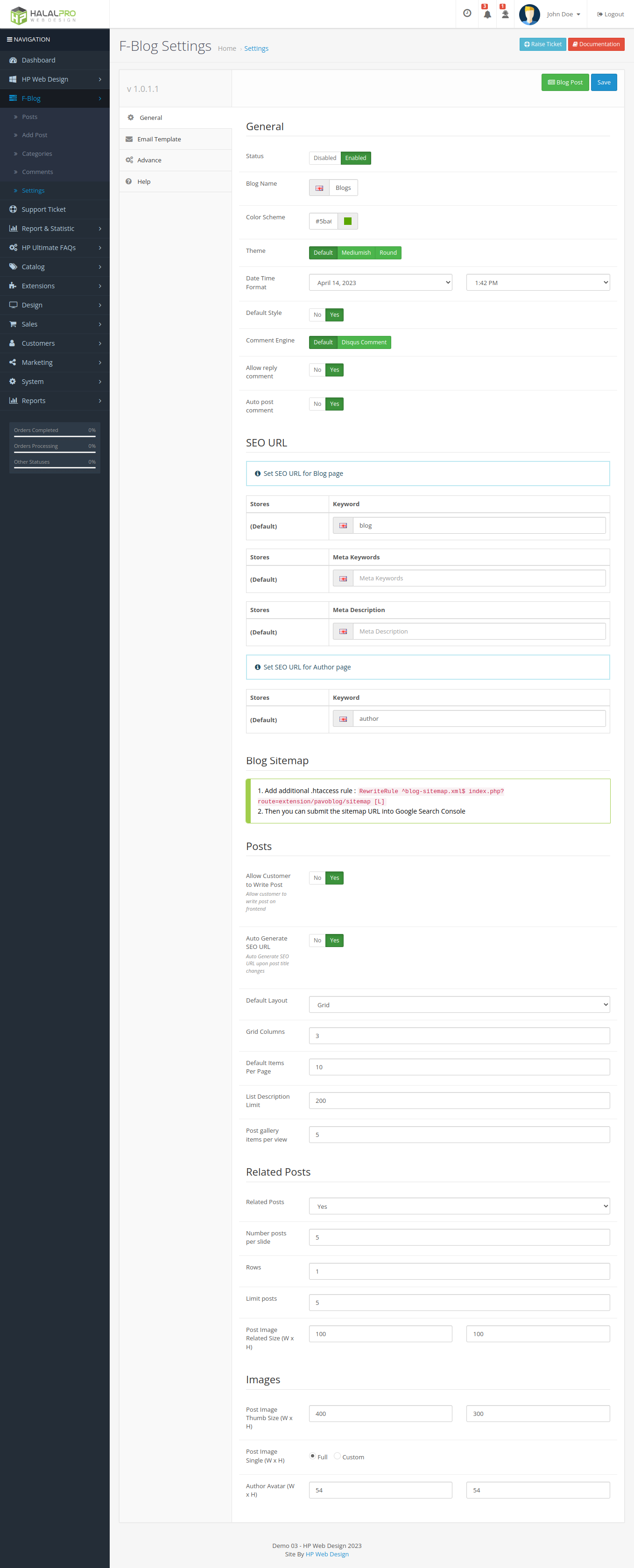The image size is (634, 1568).
Task: Expand the Marketing menu
Action: pyautogui.click(x=55, y=362)
